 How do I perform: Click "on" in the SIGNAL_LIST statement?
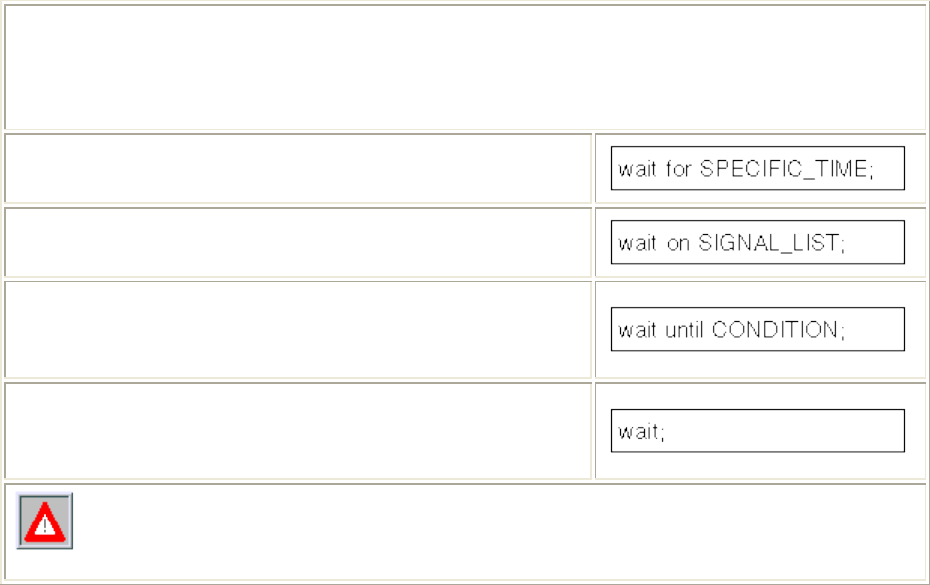pos(678,242)
